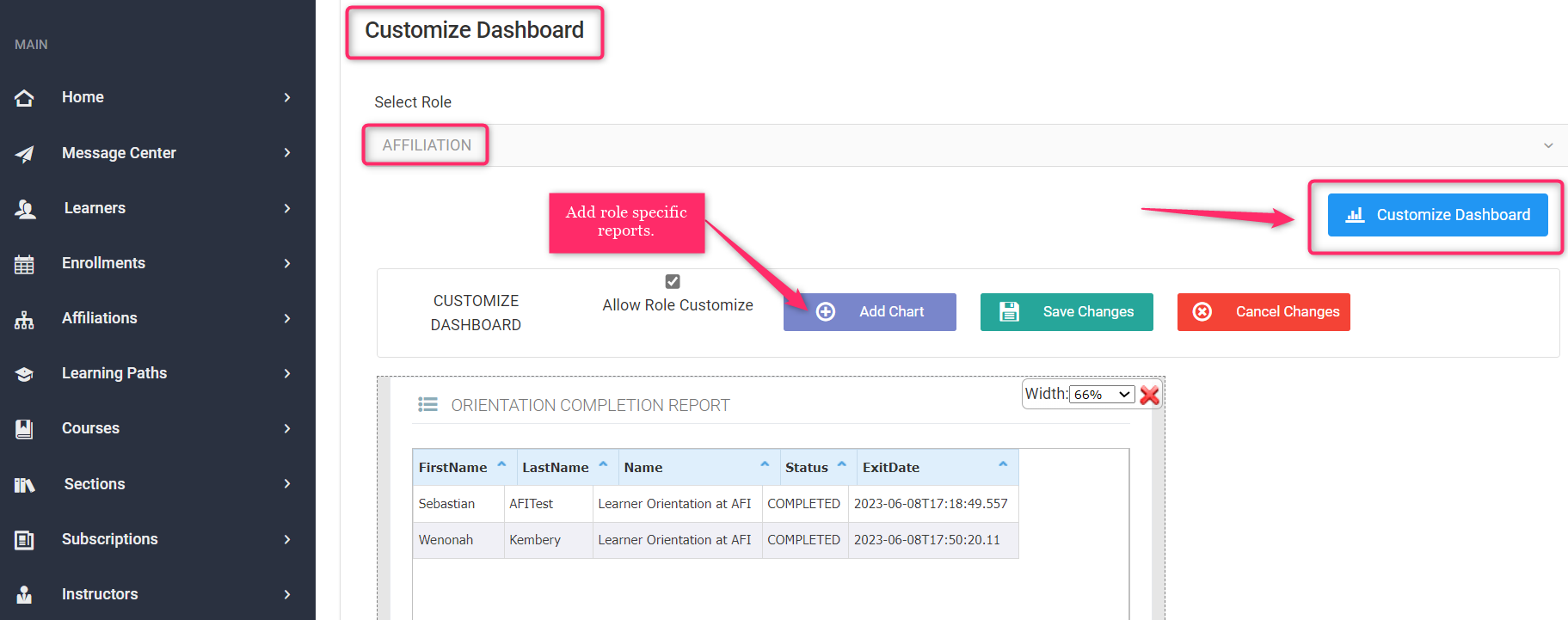
Task: Click the Message Center paper plane icon
Action: click(24, 154)
